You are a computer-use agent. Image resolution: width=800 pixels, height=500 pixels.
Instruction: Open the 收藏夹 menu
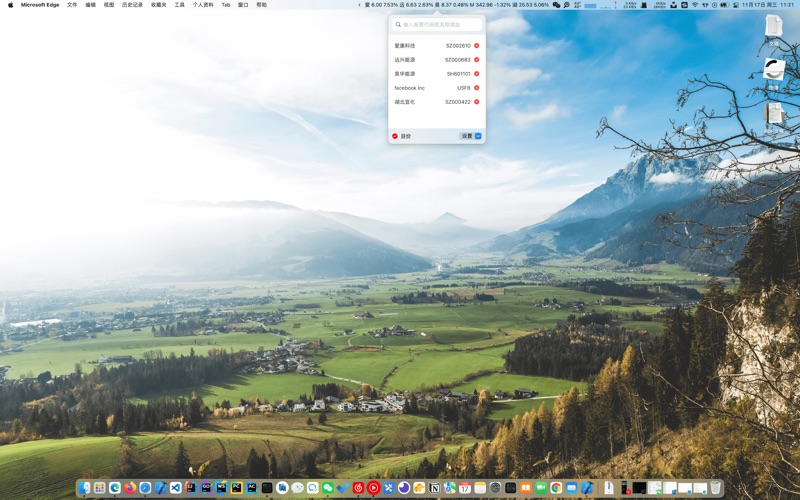159,5
